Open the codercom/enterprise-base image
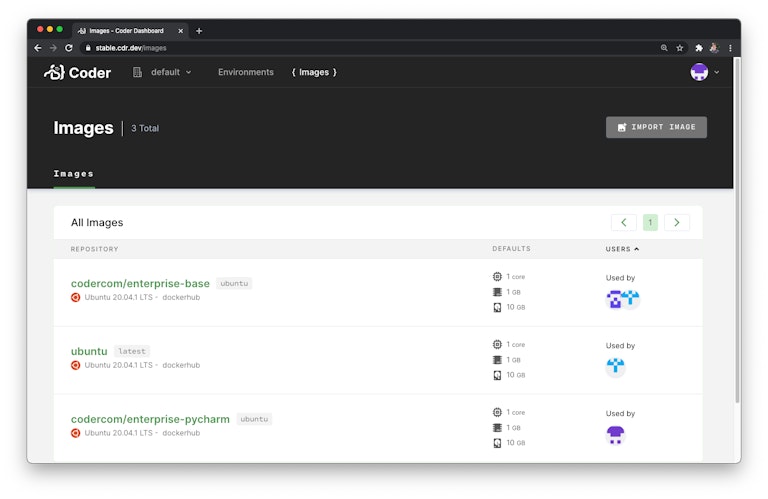The image size is (768, 499). [x=140, y=283]
